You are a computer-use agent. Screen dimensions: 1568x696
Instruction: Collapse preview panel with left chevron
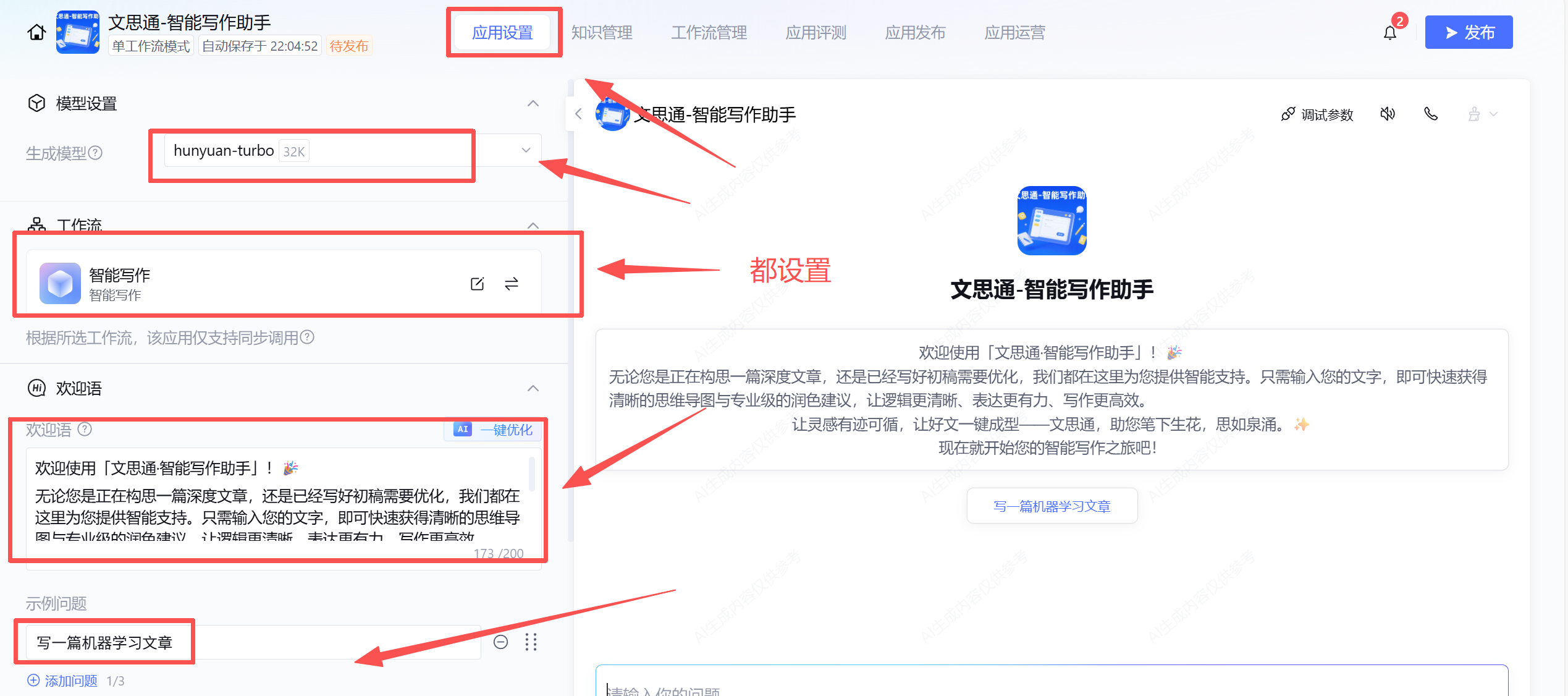pyautogui.click(x=578, y=114)
